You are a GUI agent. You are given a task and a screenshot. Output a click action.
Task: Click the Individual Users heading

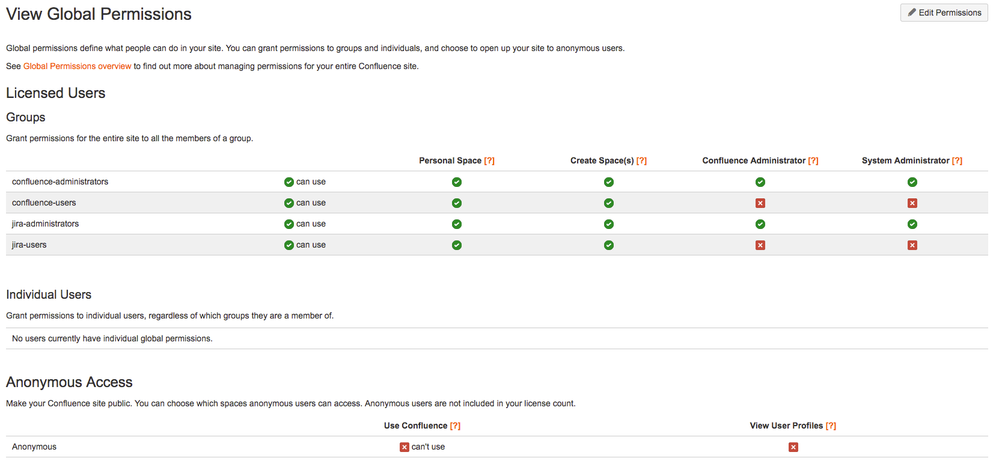[49, 295]
